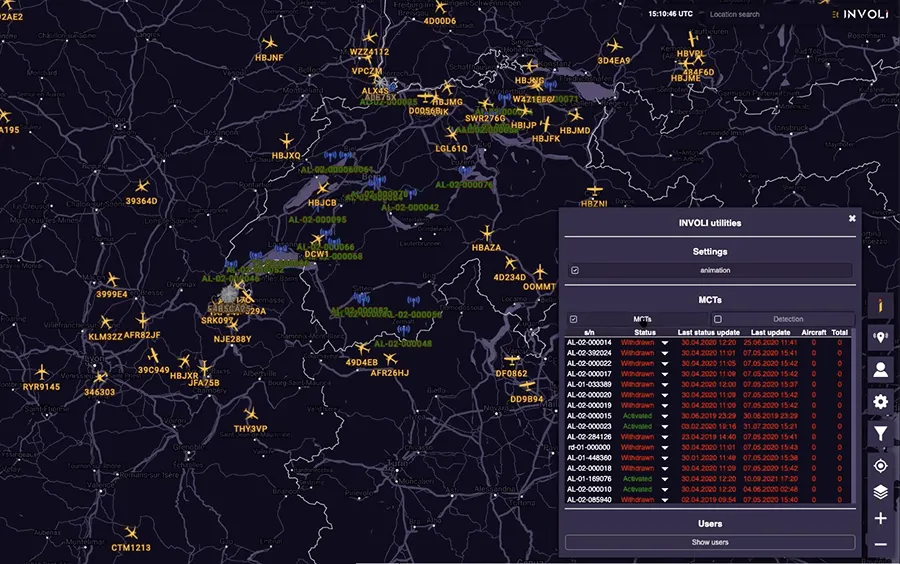Image resolution: width=900 pixels, height=564 pixels.
Task: Click the location beacon sidebar icon
Action: [x=880, y=337]
